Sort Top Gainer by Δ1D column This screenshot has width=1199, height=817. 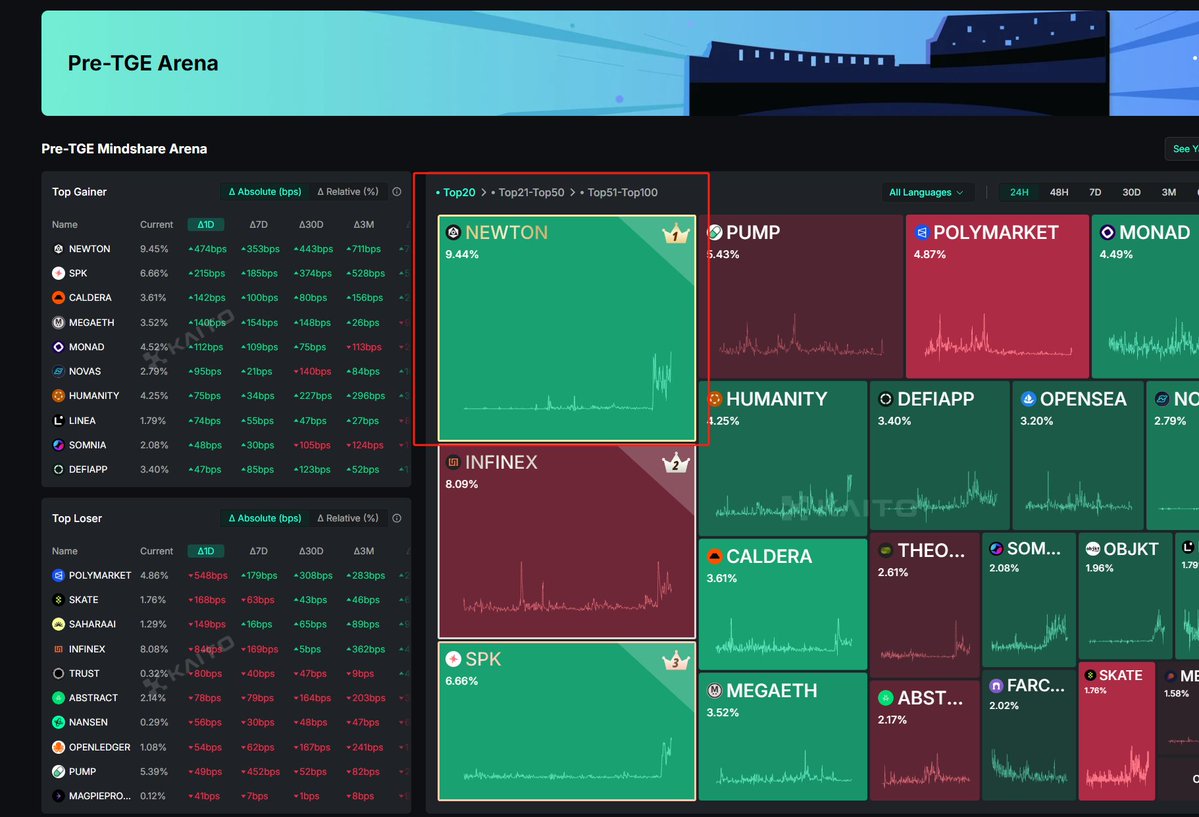coord(206,224)
